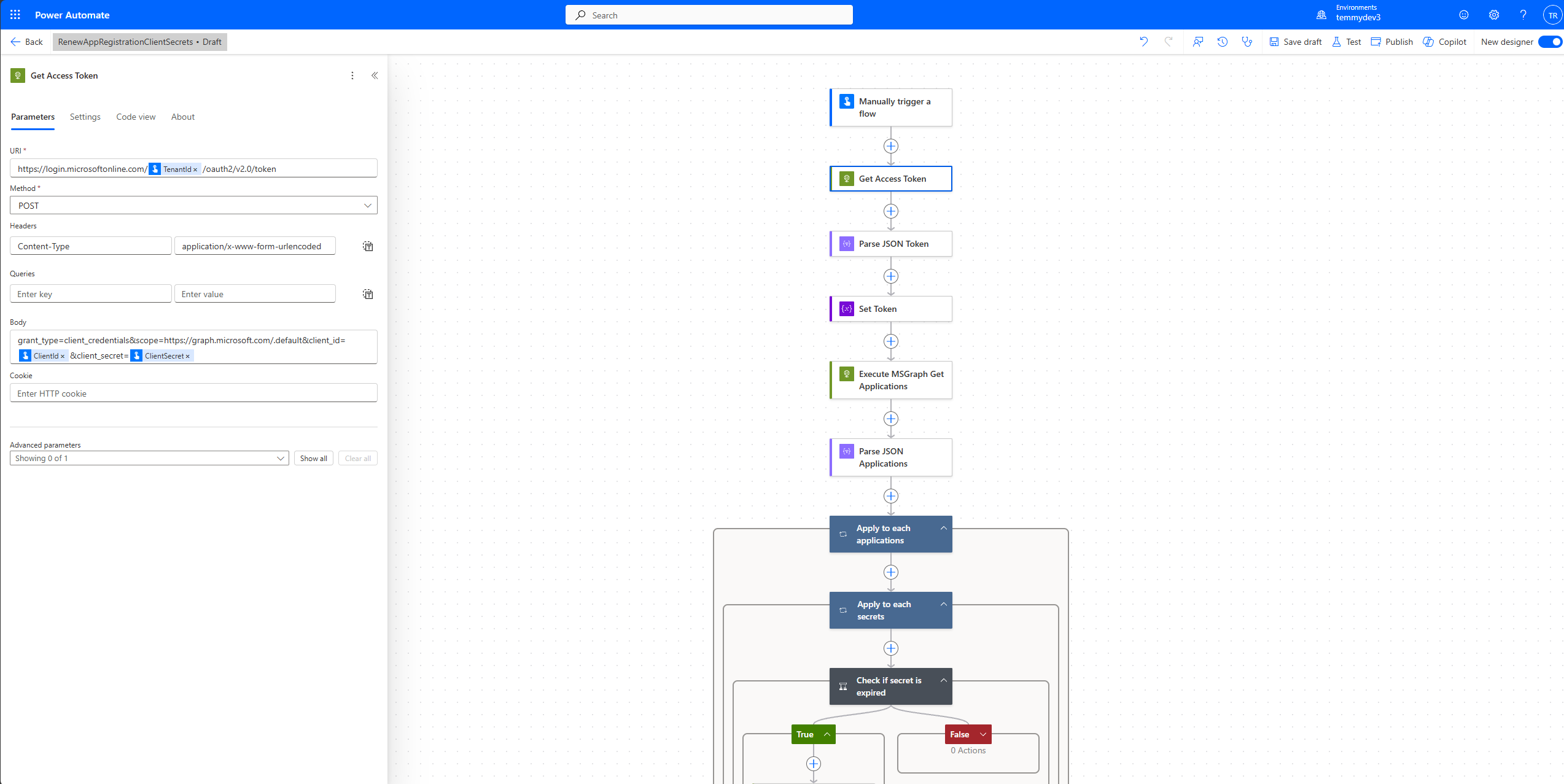Image resolution: width=1564 pixels, height=784 pixels.
Task: Select the Parse JSON Token action card
Action: point(891,244)
